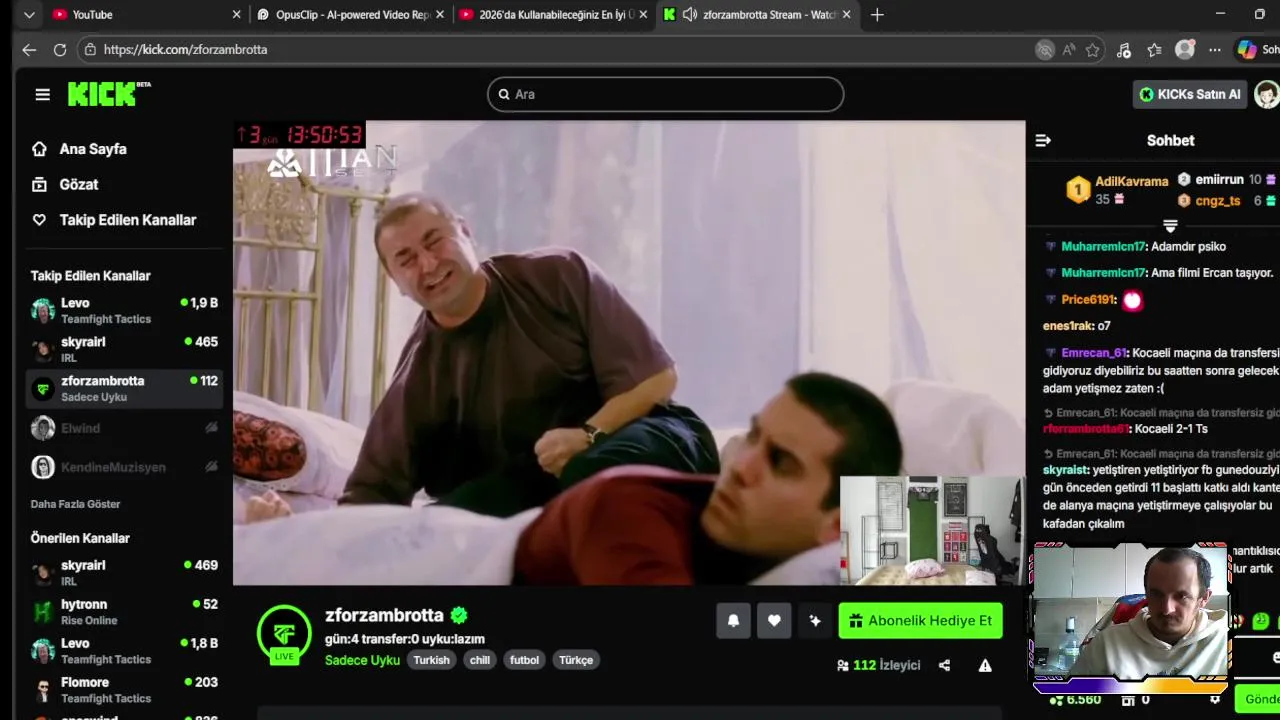Screen dimensions: 1280x720
Task: Click zforzambrotta channel name heading
Action: (384, 615)
